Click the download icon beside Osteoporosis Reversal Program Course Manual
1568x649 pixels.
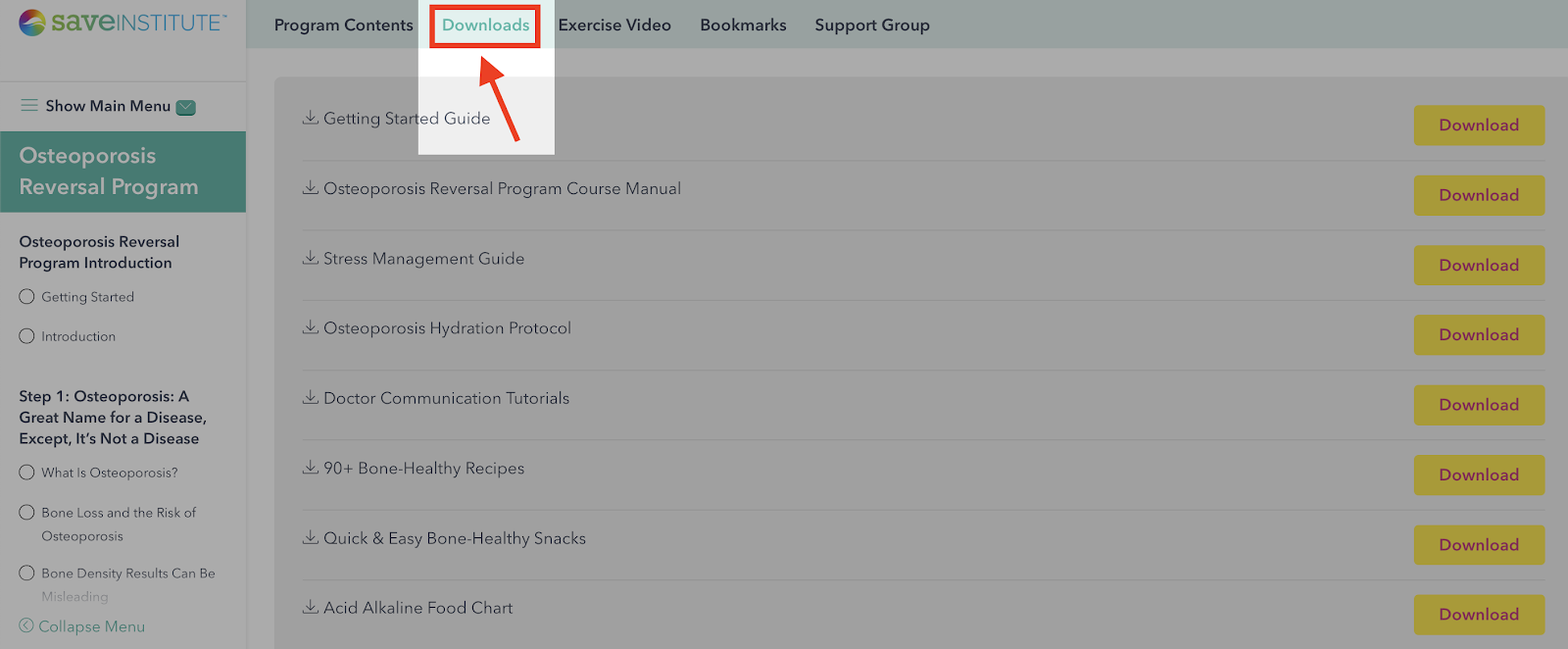point(310,187)
